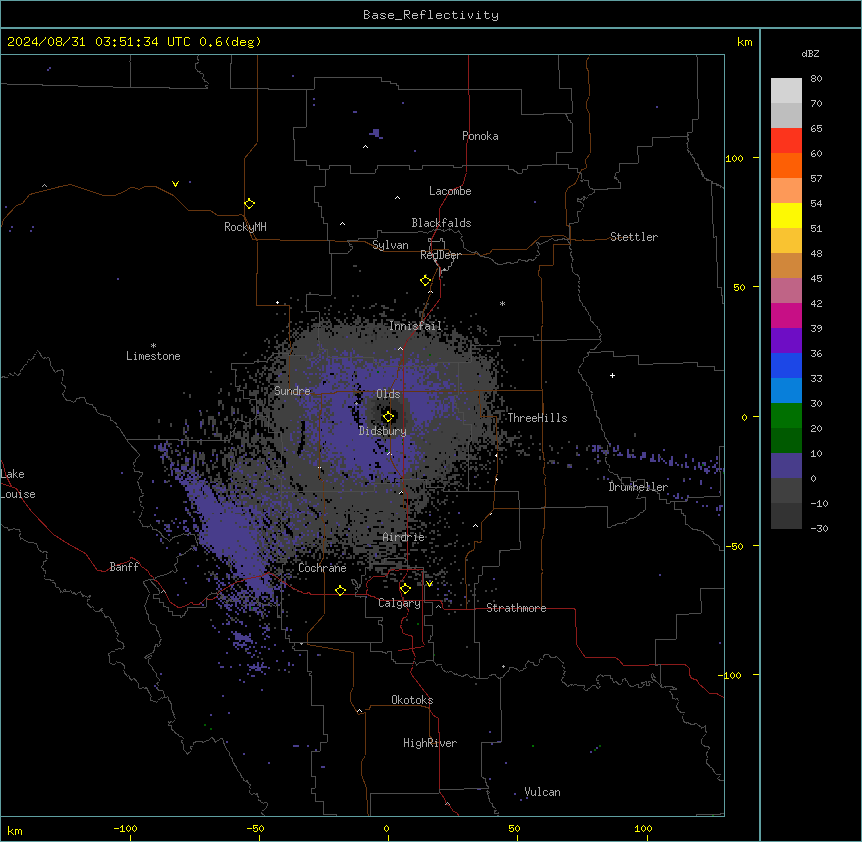This screenshot has height=842, width=862.
Task: Click the RedDeer city label
Action: point(440,255)
